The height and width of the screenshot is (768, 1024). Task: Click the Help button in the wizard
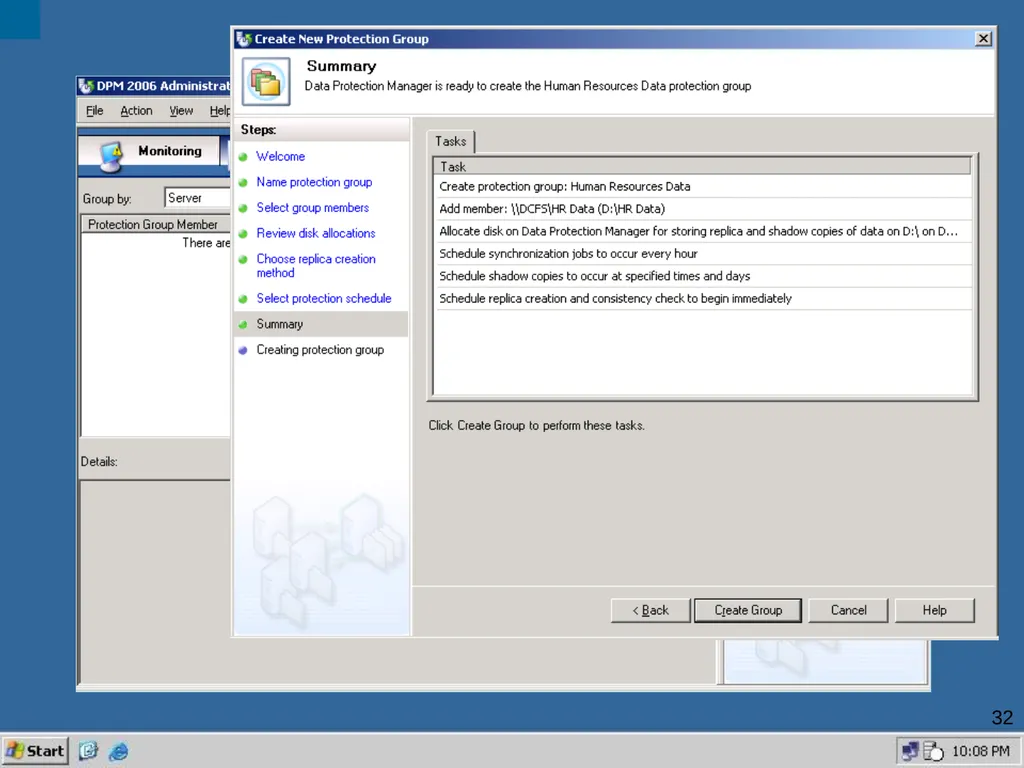pos(935,611)
